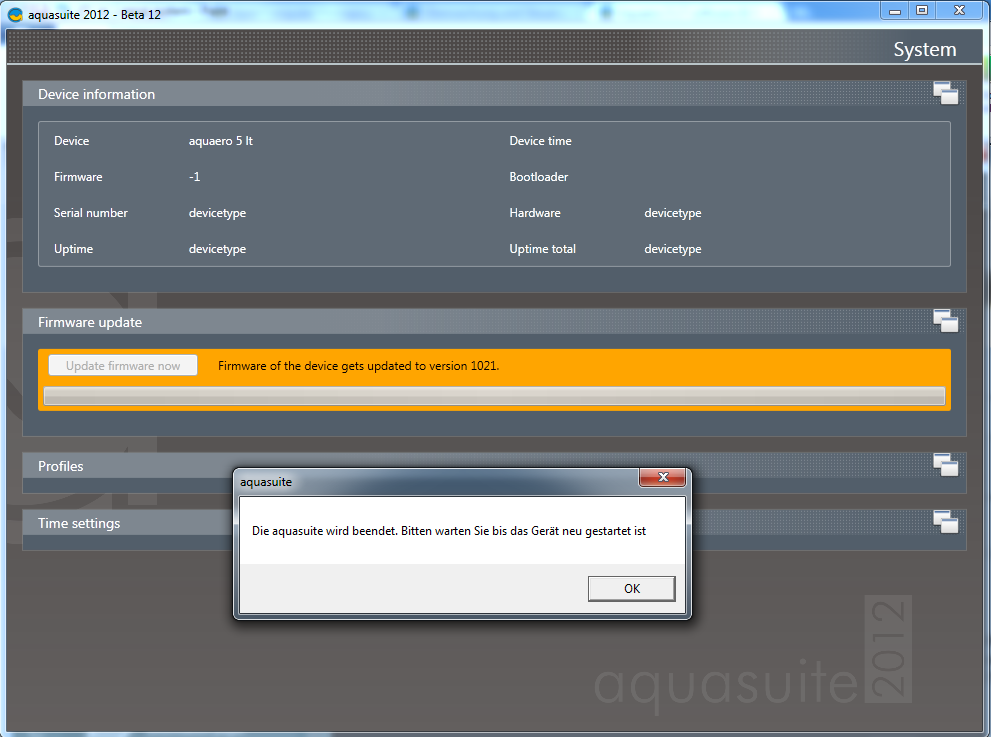991x737 pixels.
Task: Click the Device information header
Action: point(494,94)
